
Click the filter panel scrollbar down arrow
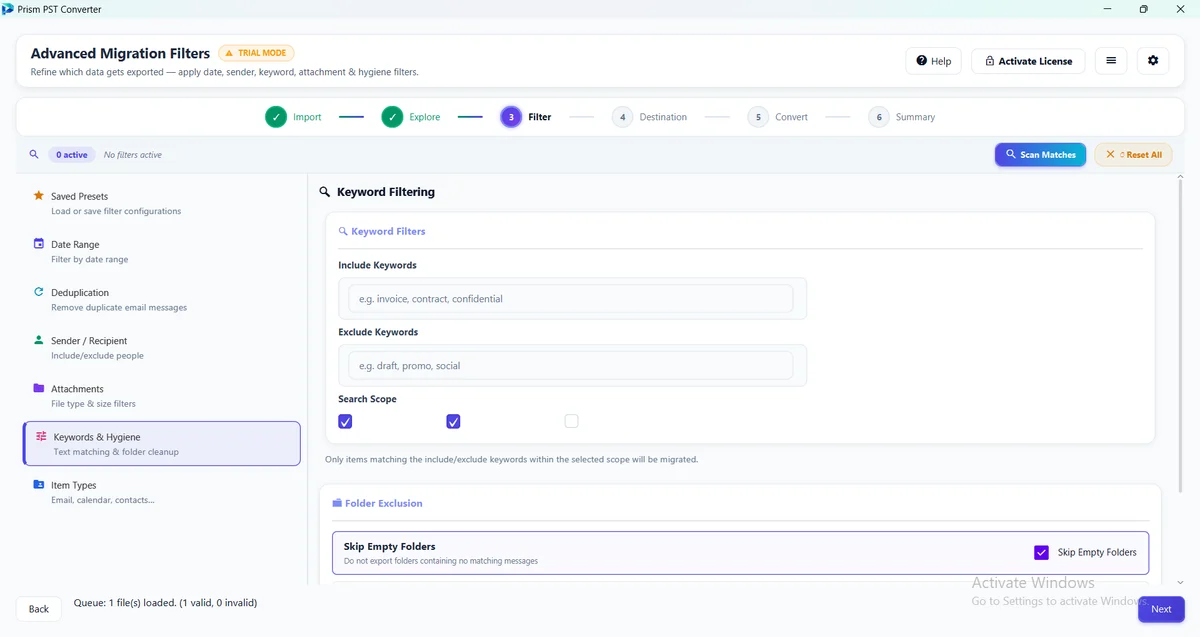pos(1180,582)
